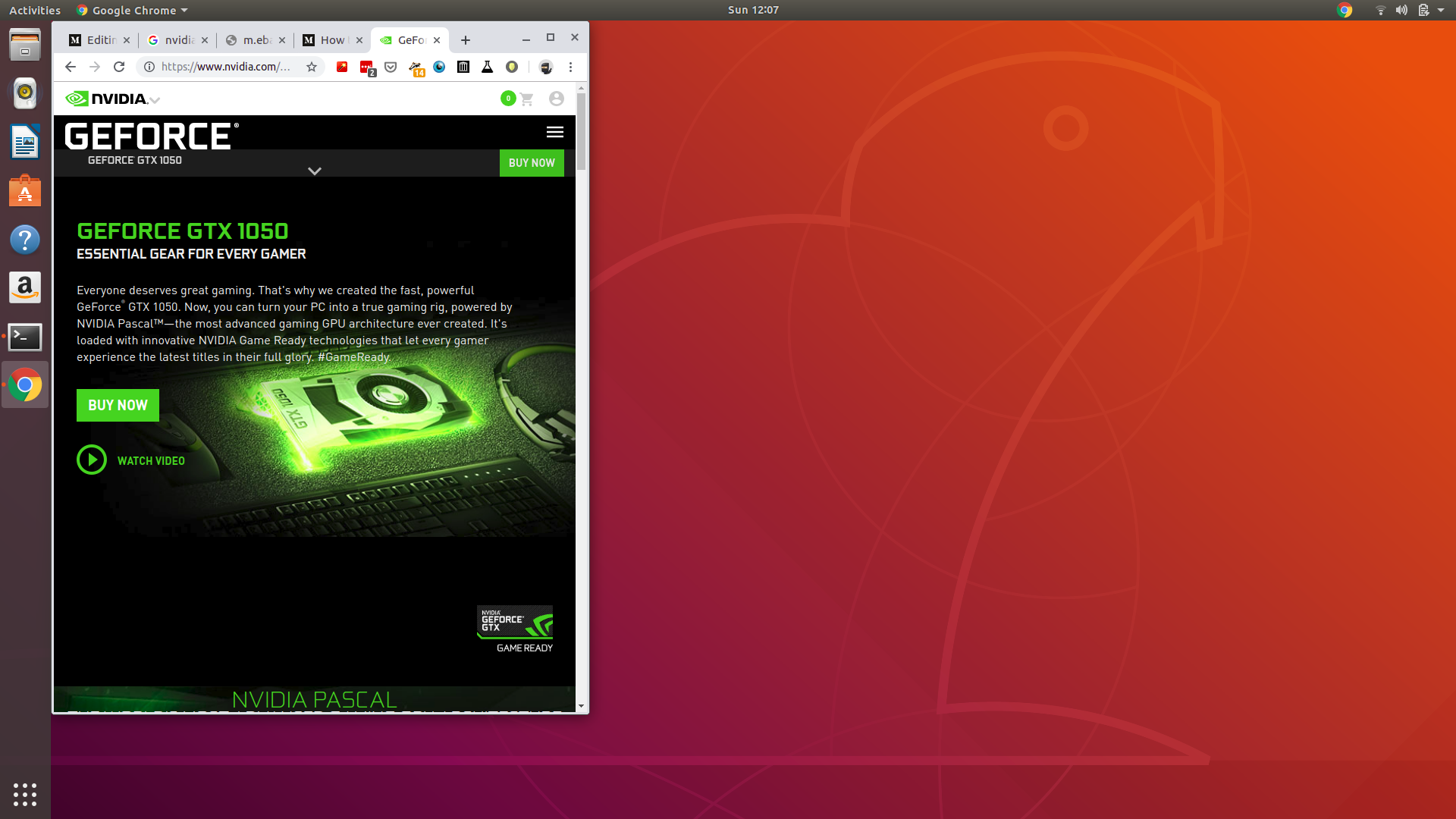Screen dimensions: 1456x819
Task: Close the GeForce tab
Action: (437, 40)
